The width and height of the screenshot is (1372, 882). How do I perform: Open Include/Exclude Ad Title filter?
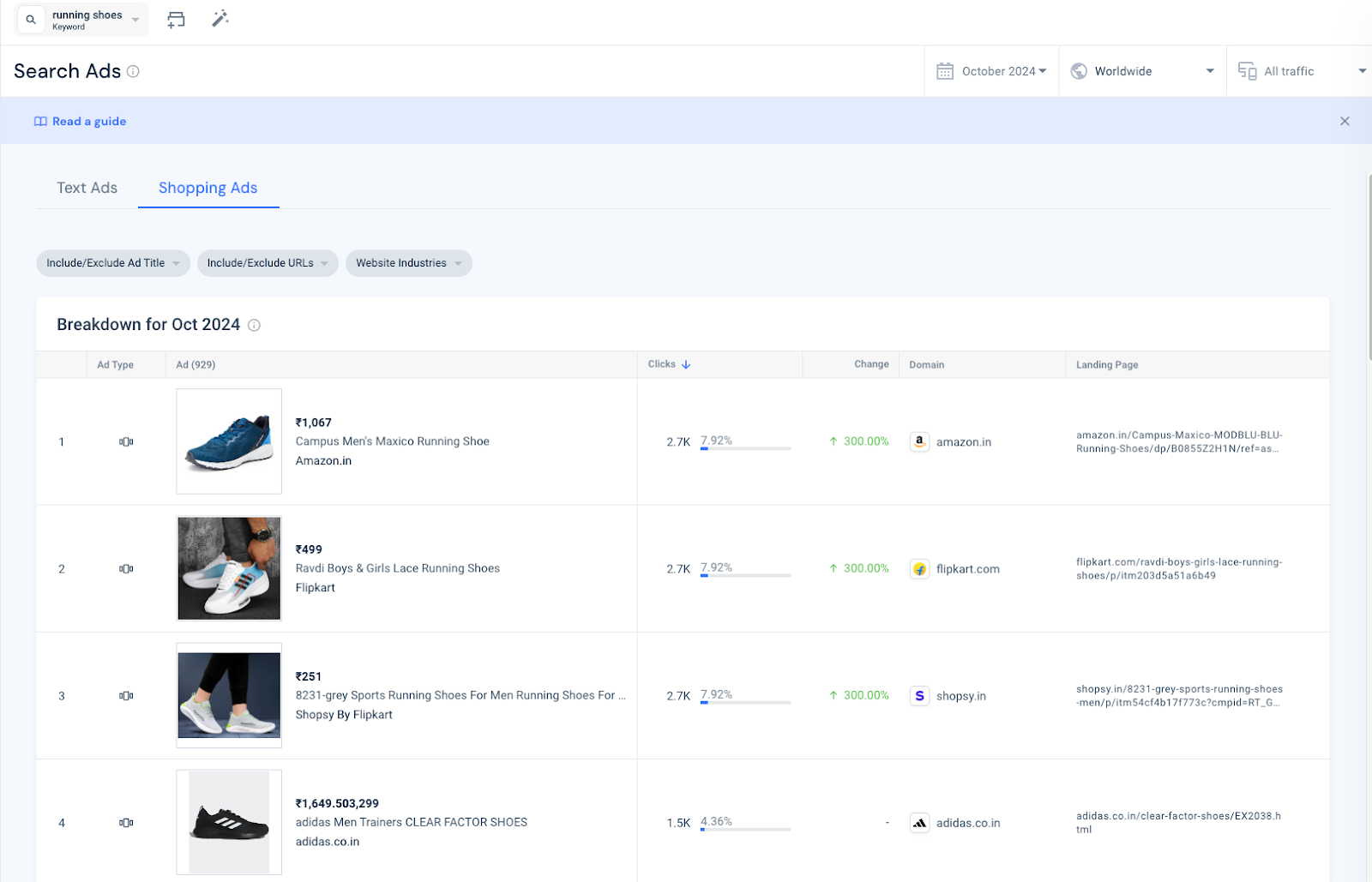[x=112, y=263]
